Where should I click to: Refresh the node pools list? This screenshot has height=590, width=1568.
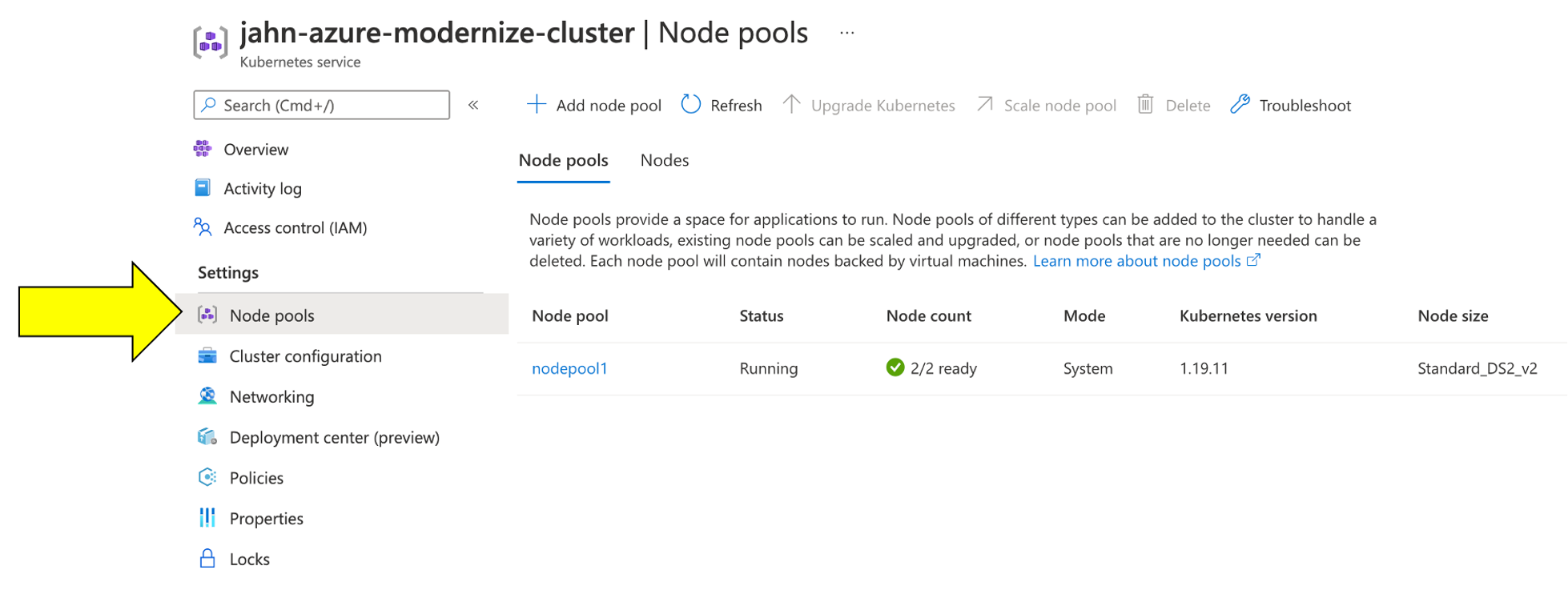[x=722, y=105]
